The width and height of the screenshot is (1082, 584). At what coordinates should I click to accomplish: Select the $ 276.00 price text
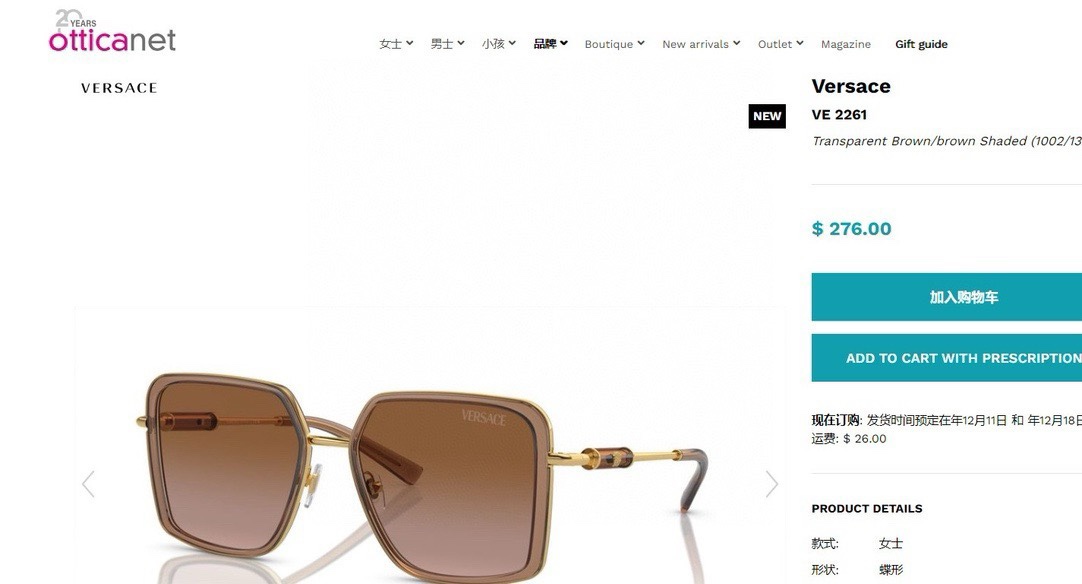tap(852, 228)
